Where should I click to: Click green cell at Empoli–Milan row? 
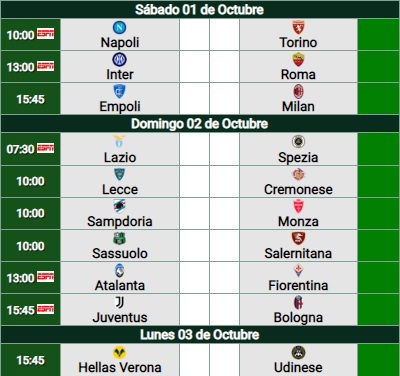pos(378,99)
